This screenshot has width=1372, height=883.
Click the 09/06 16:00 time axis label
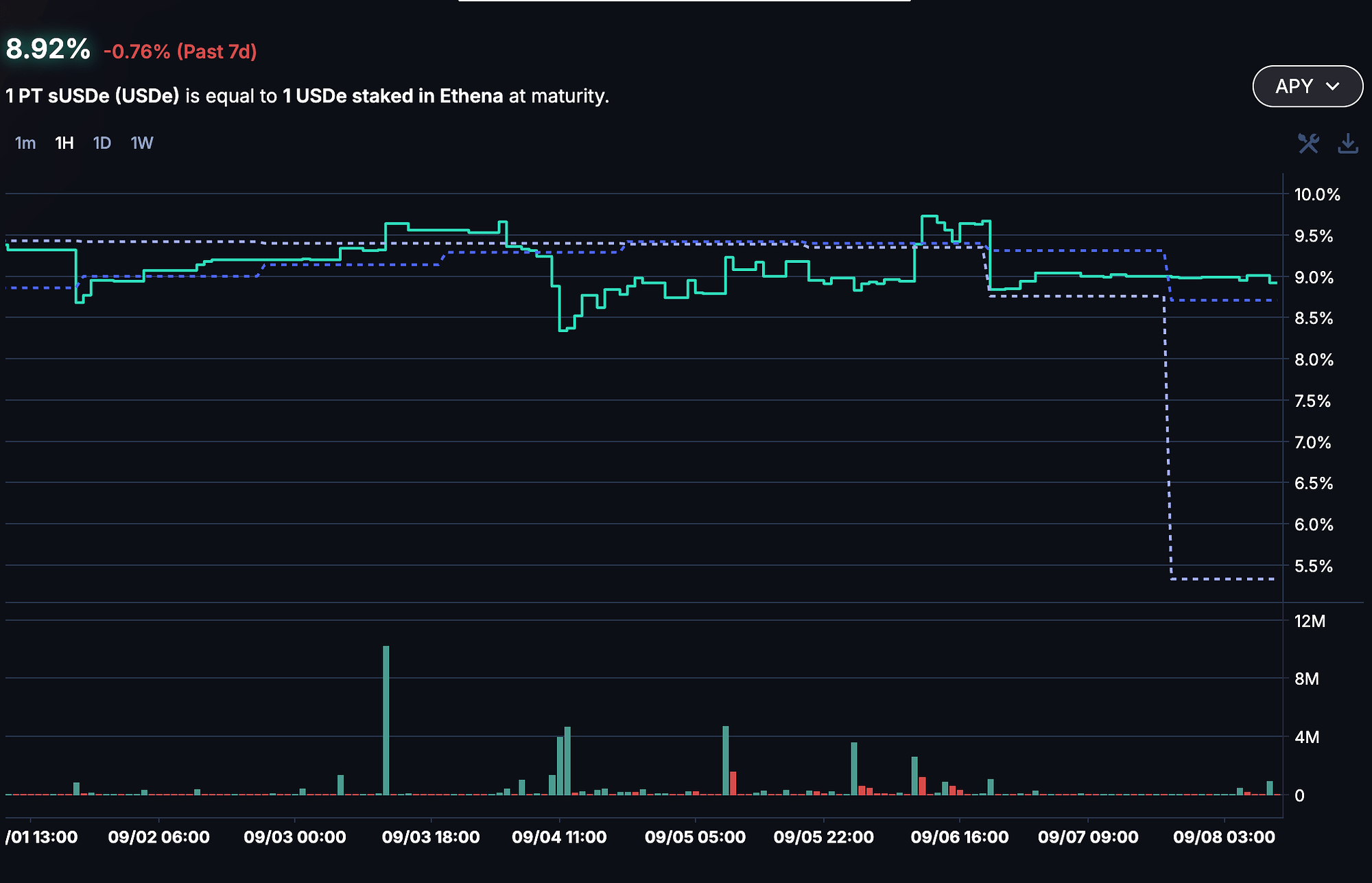959,837
